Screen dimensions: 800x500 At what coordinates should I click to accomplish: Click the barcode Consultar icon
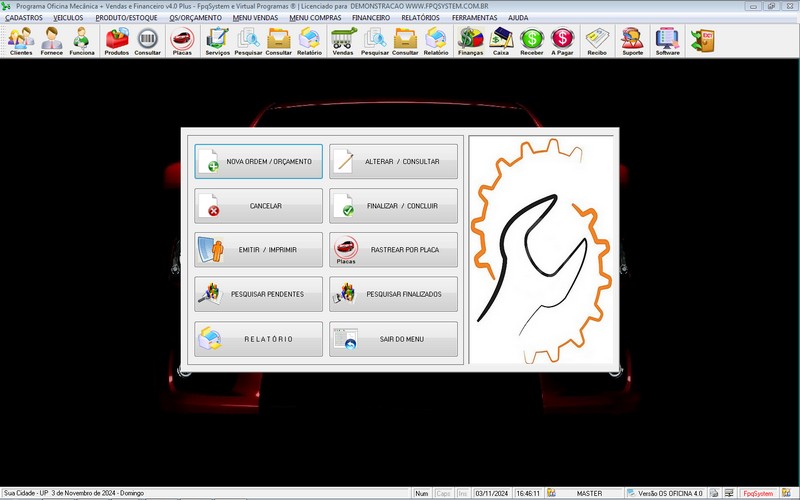[x=147, y=41]
